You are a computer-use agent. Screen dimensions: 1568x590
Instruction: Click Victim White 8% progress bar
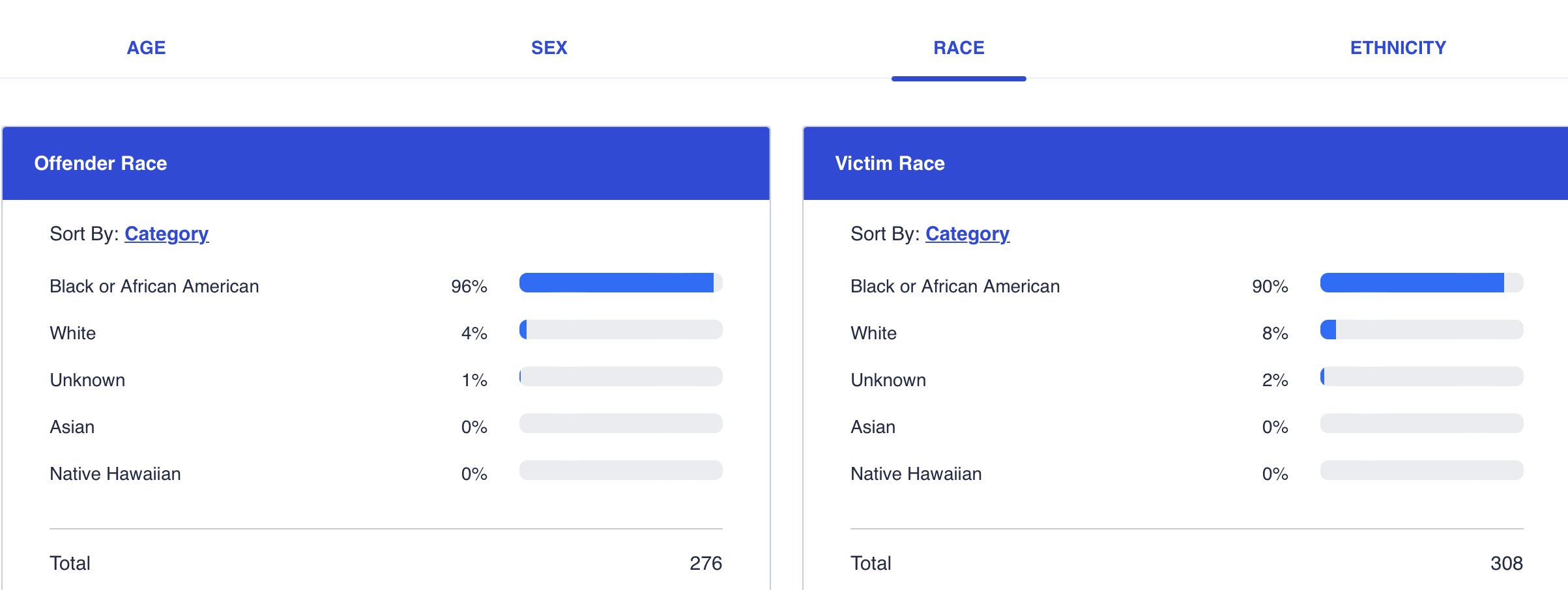(1421, 330)
